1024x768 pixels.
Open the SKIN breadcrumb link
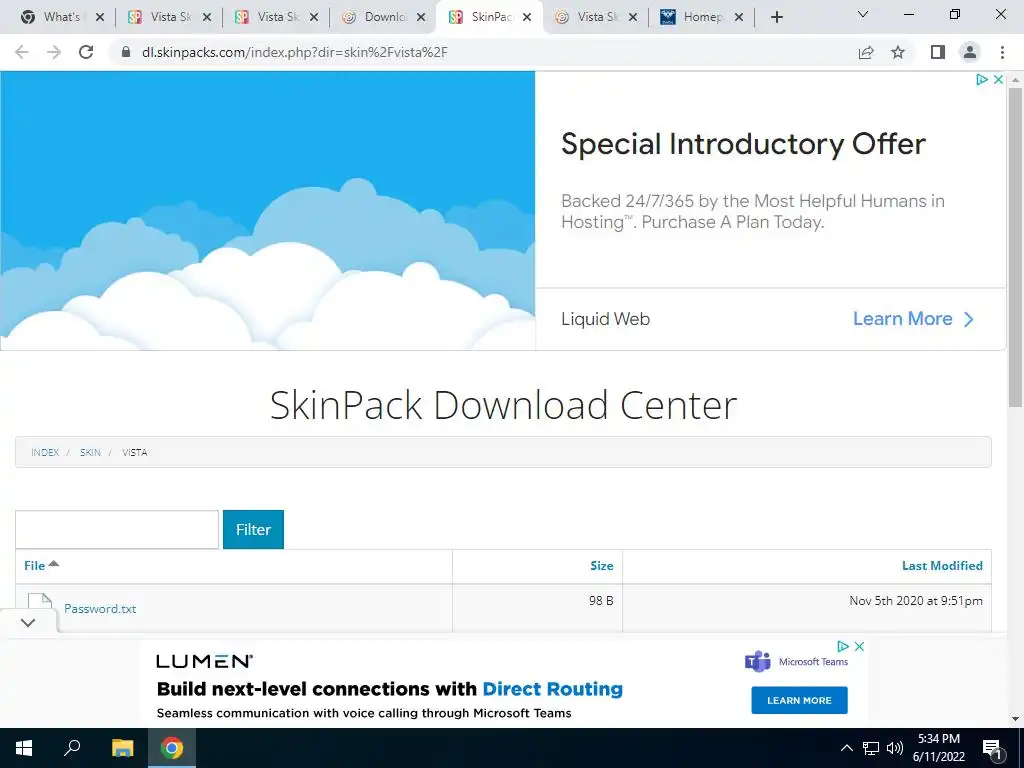tap(90, 453)
